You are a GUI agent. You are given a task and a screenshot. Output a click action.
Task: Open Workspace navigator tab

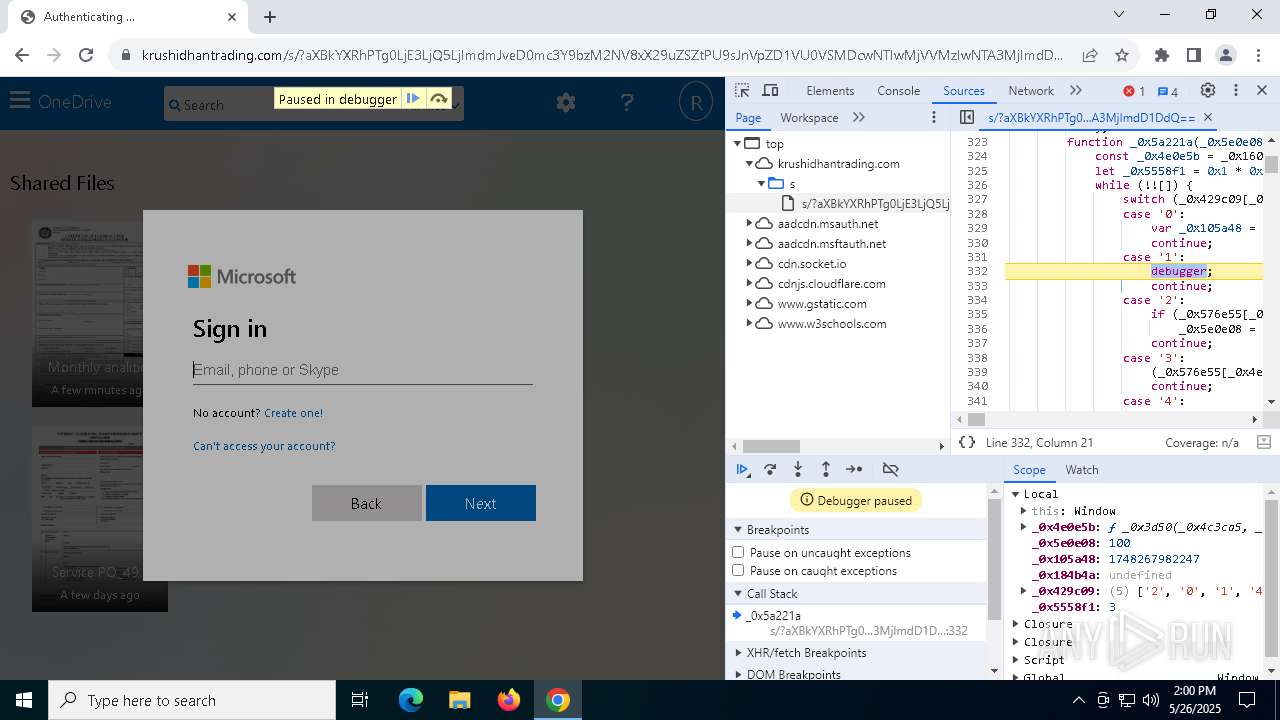pyautogui.click(x=809, y=118)
